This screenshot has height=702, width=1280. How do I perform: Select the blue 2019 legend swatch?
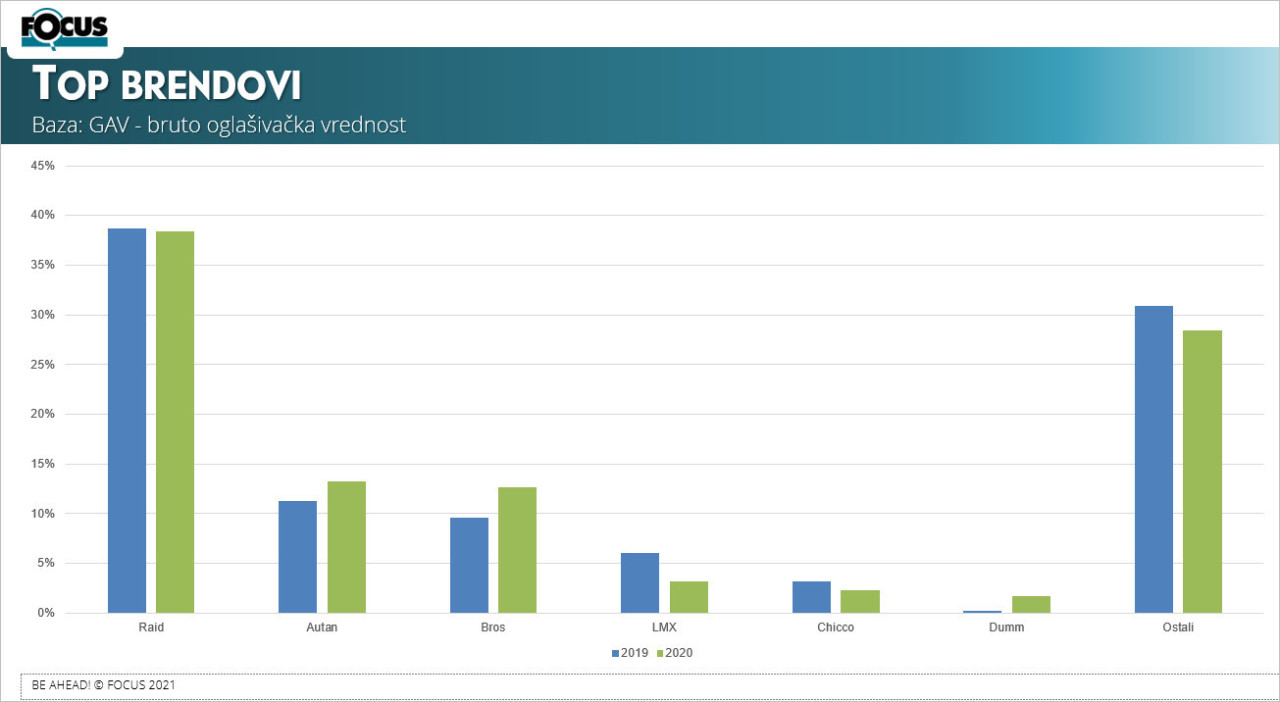pyautogui.click(x=615, y=653)
